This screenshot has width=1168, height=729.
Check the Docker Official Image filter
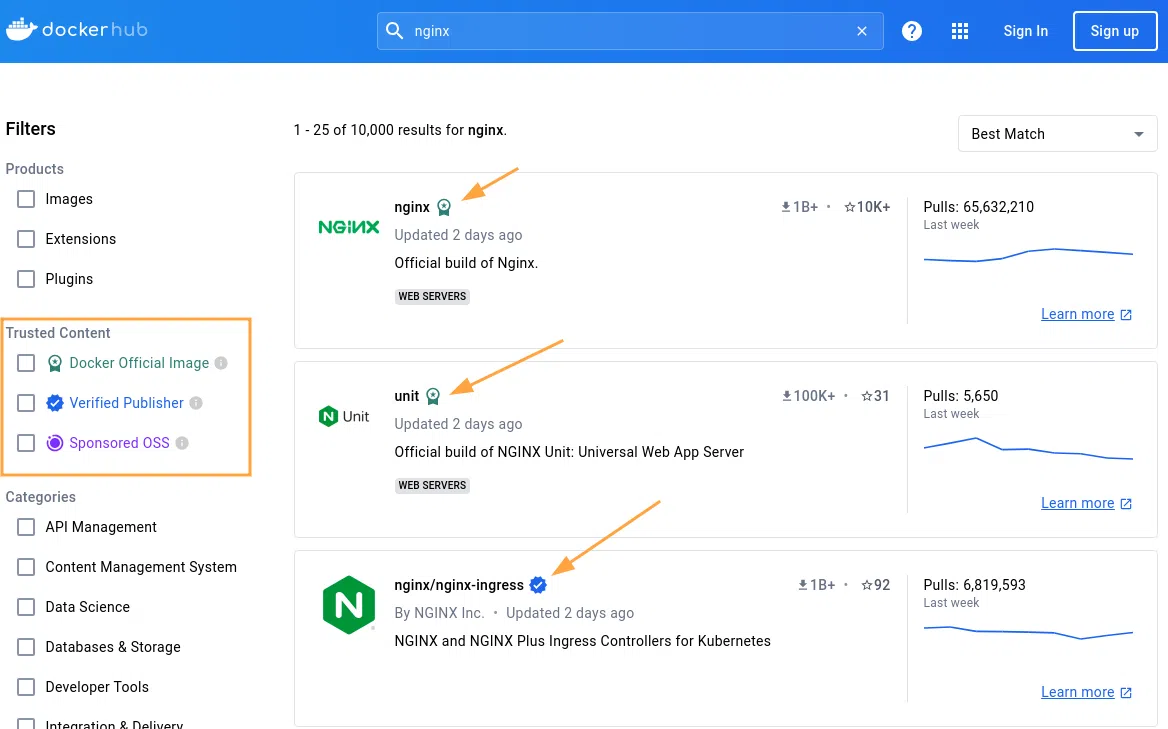point(26,363)
